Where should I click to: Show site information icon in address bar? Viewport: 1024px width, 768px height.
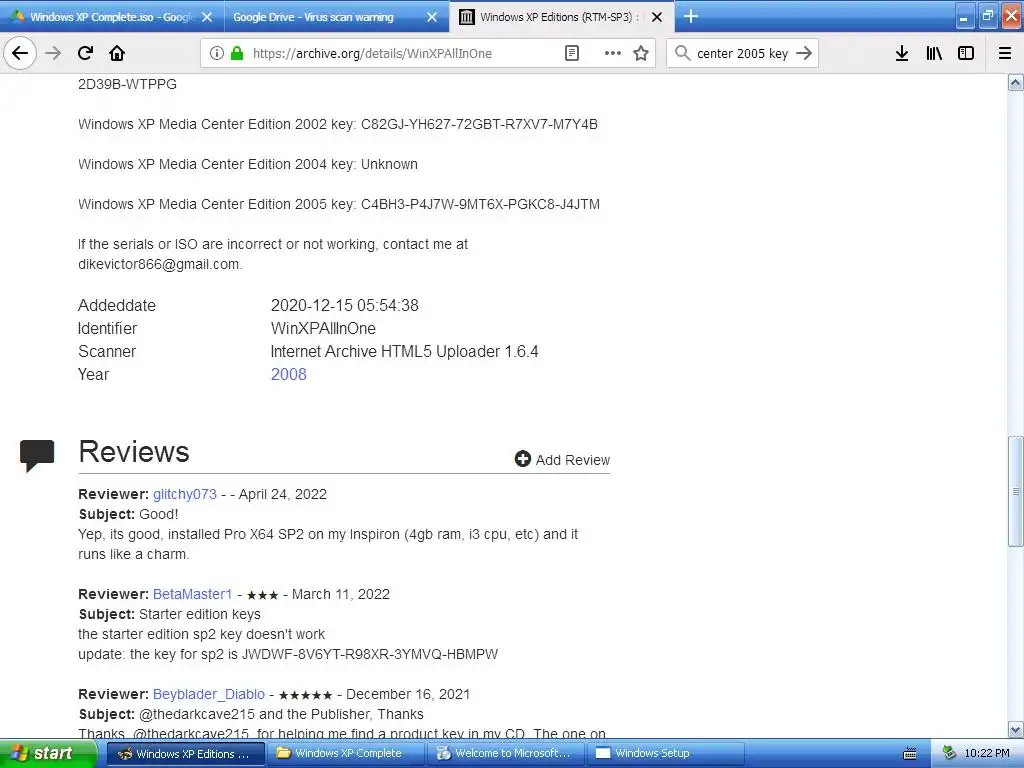point(216,53)
